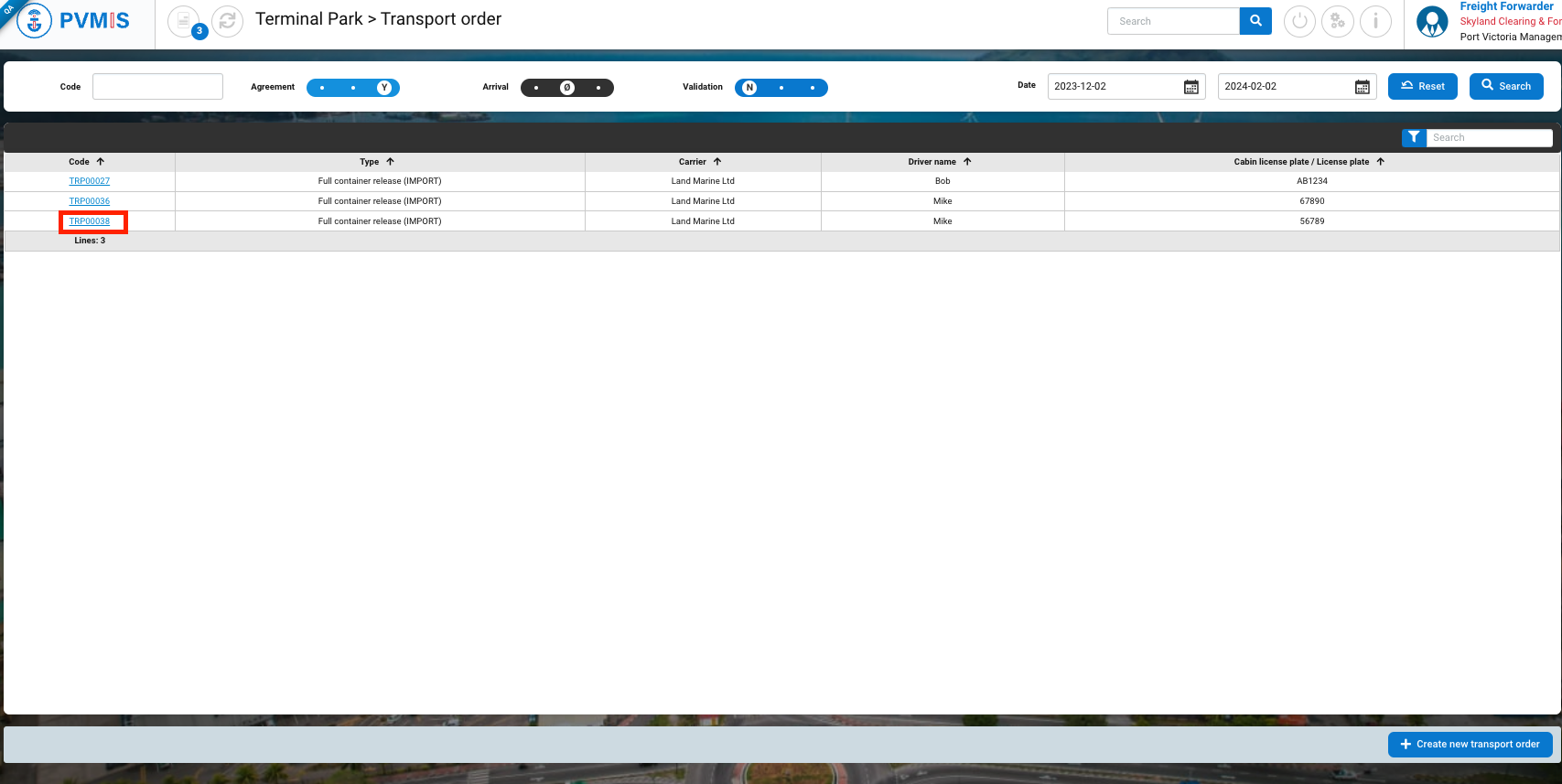The width and height of the screenshot is (1562, 784).
Task: Click the information icon
Action: (x=1375, y=21)
